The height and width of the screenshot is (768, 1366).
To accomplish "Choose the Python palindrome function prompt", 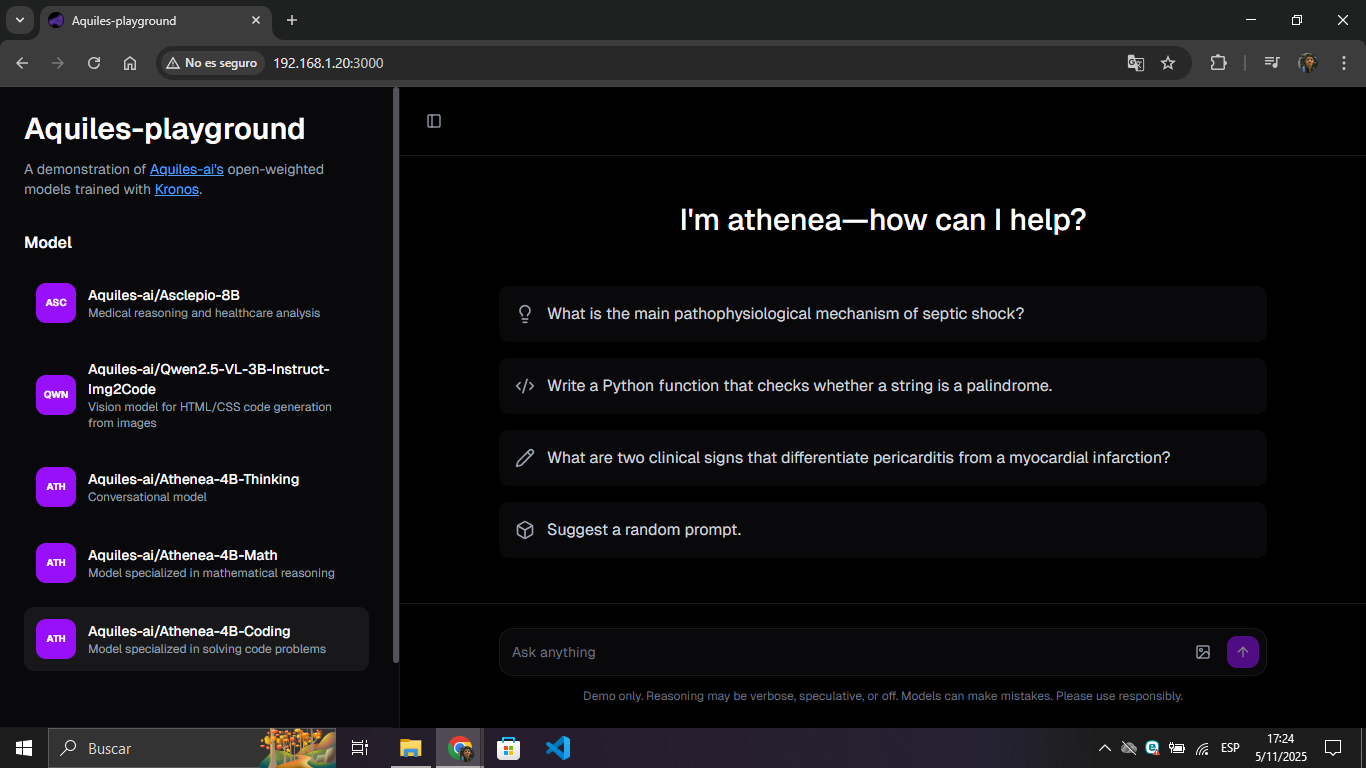I will (882, 386).
